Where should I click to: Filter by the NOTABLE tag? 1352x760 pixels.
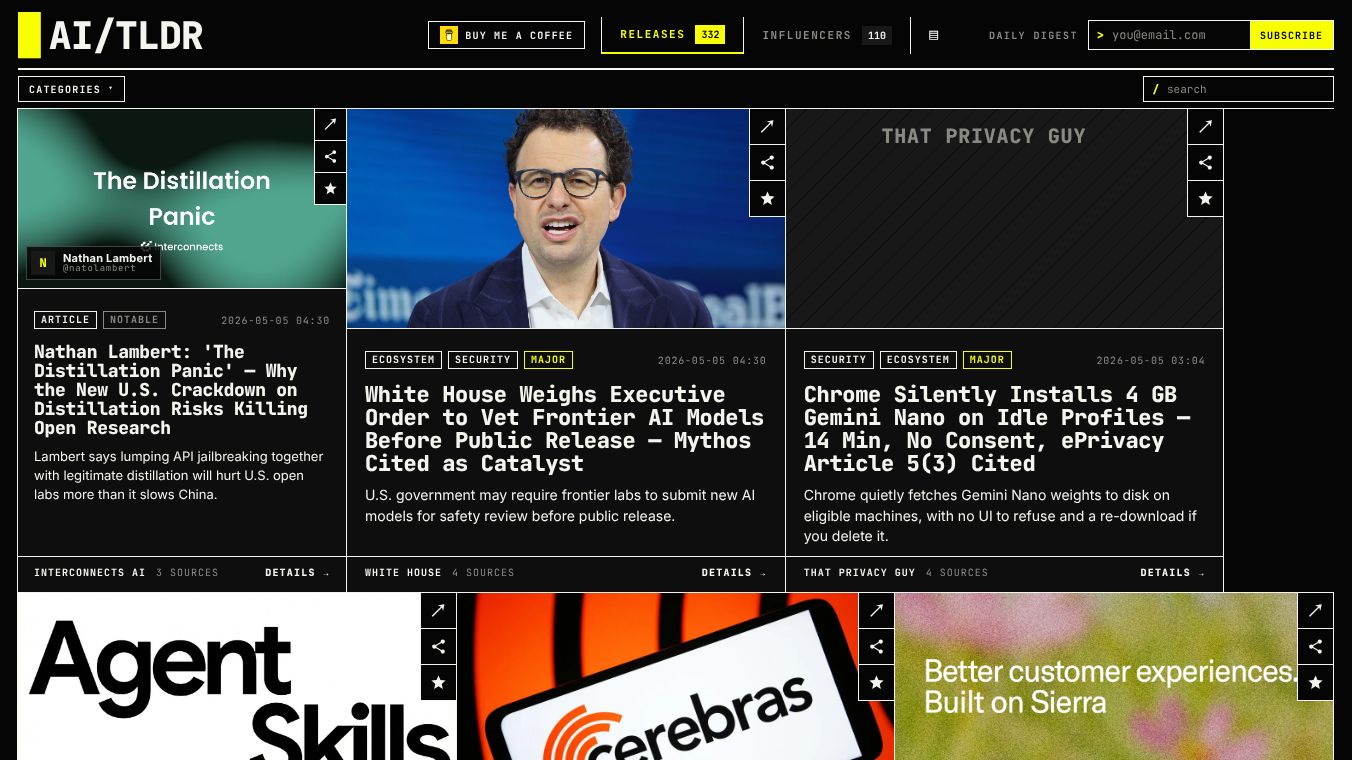tap(134, 320)
